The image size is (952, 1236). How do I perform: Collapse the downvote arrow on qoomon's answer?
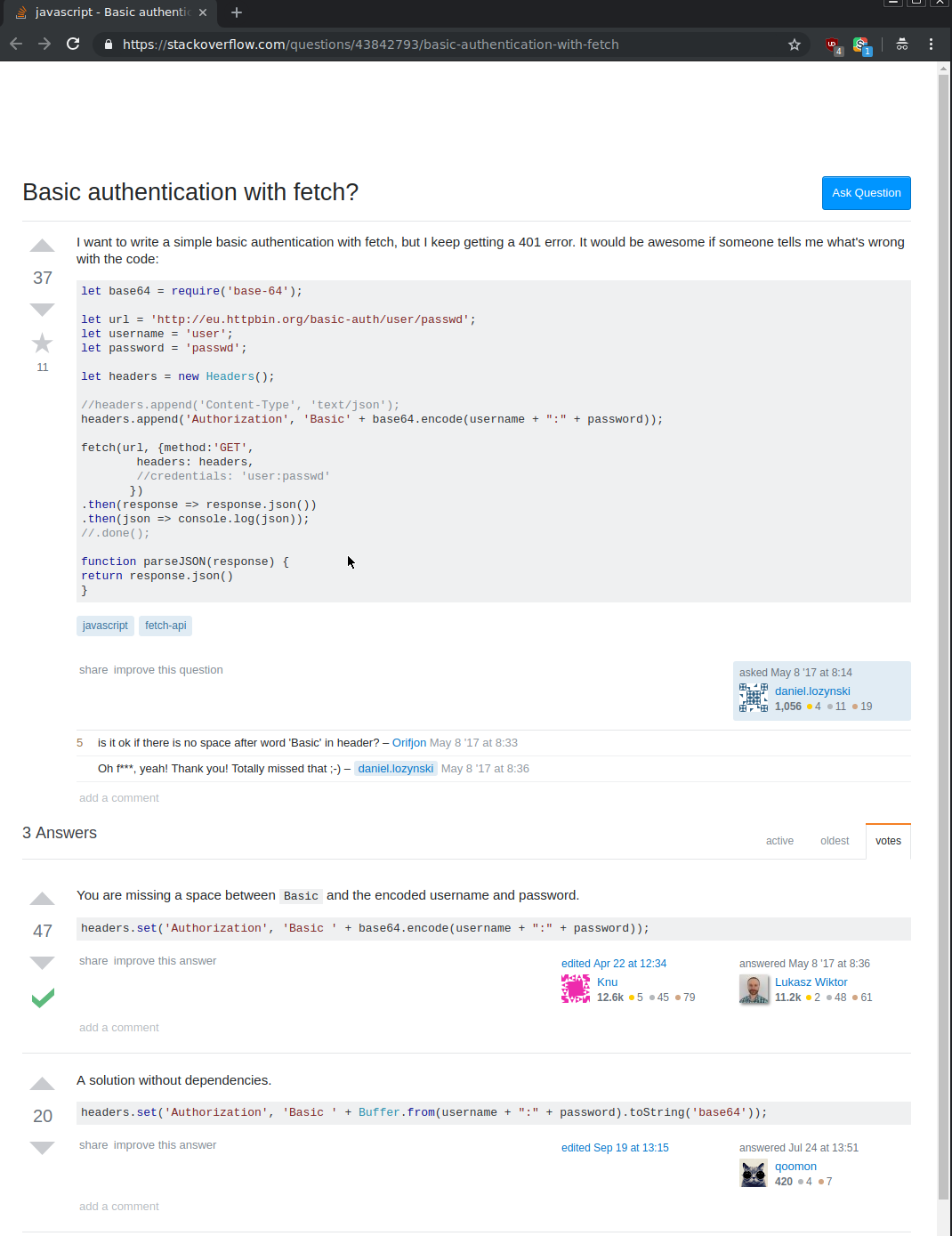[x=42, y=1148]
